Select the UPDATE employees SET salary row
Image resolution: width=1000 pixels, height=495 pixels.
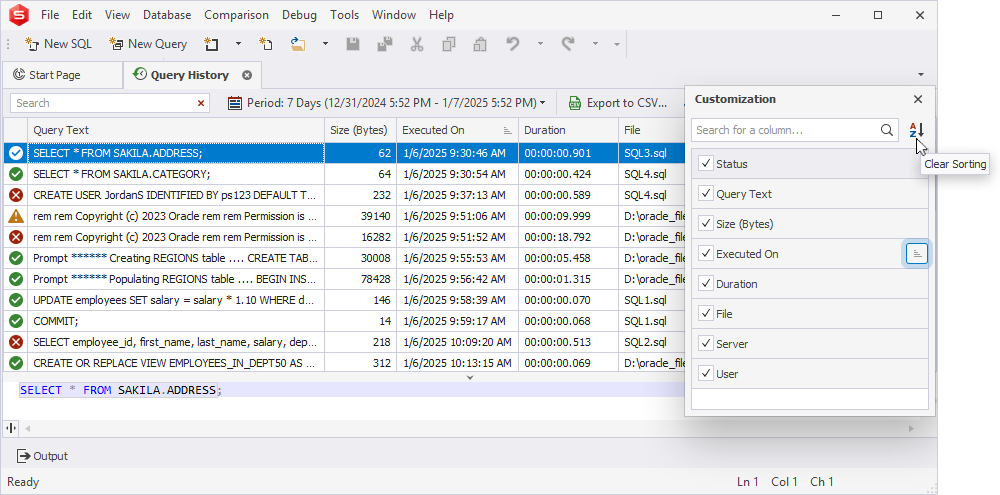point(344,300)
